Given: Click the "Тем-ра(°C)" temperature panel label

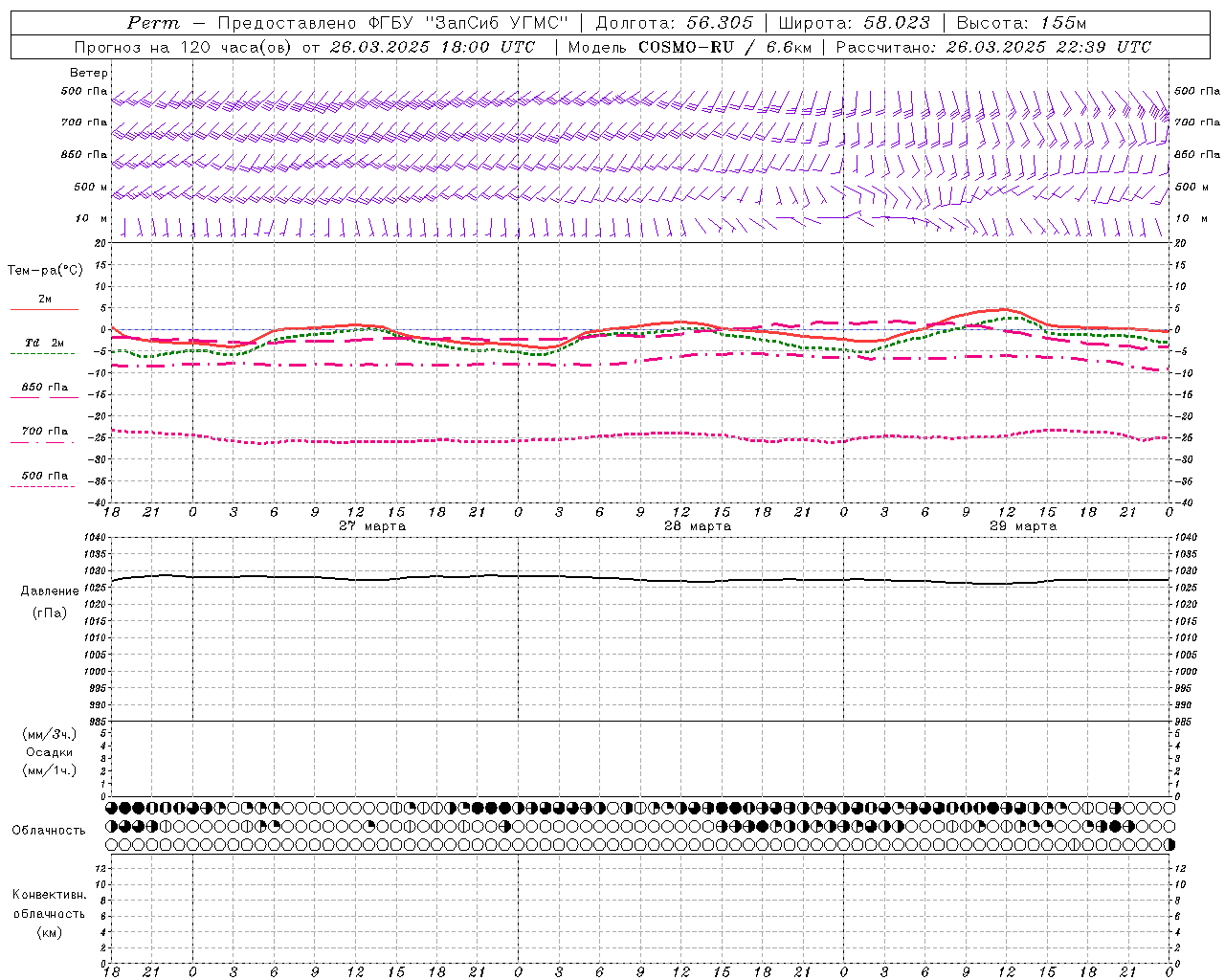Looking at the screenshot, I should pyautogui.click(x=45, y=271).
